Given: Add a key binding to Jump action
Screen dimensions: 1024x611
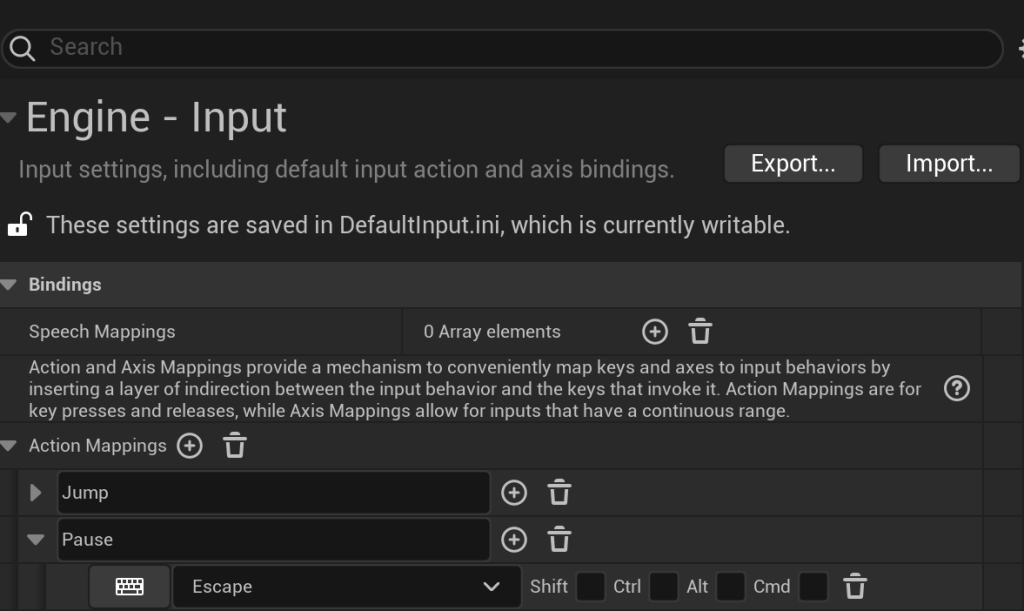Looking at the screenshot, I should [x=514, y=492].
